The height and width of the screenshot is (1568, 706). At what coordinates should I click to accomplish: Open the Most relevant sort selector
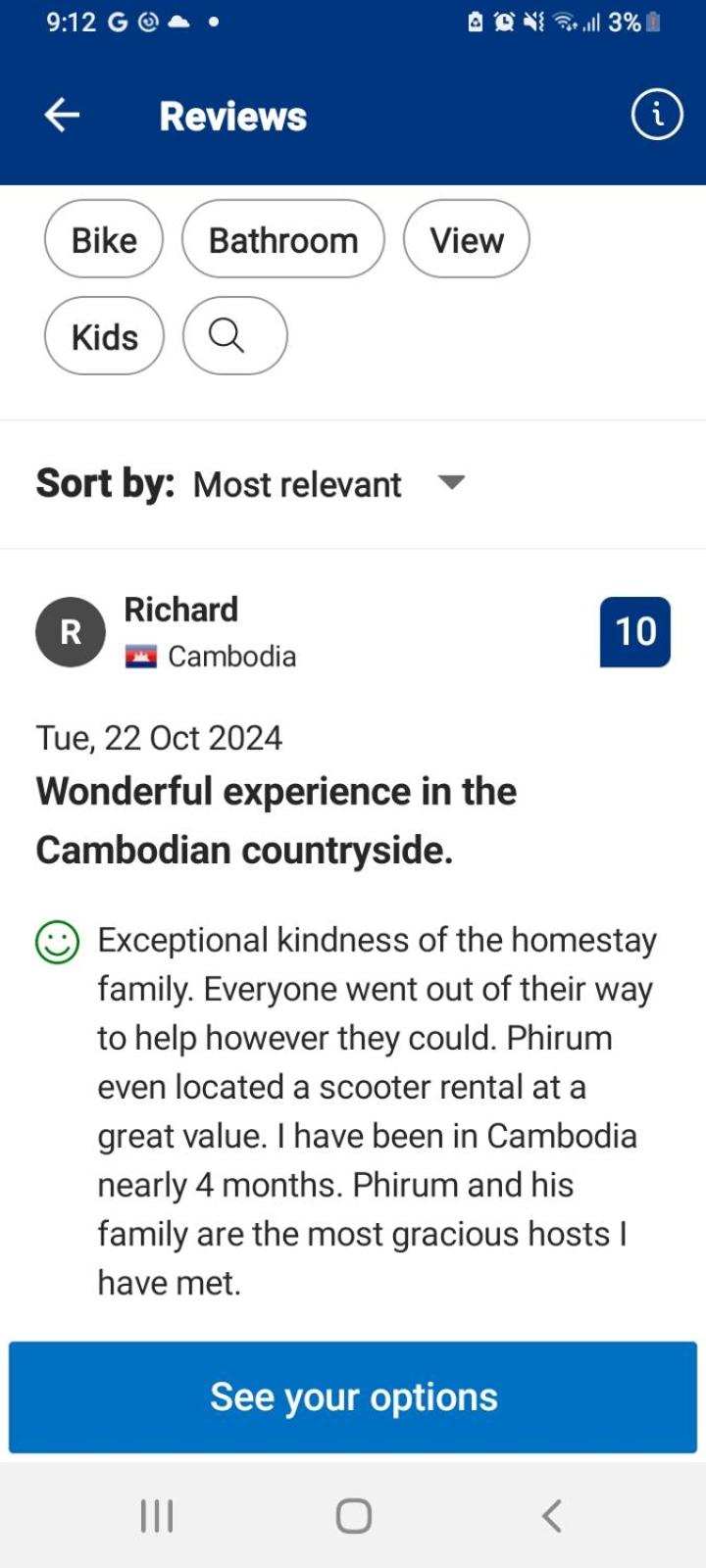[297, 484]
